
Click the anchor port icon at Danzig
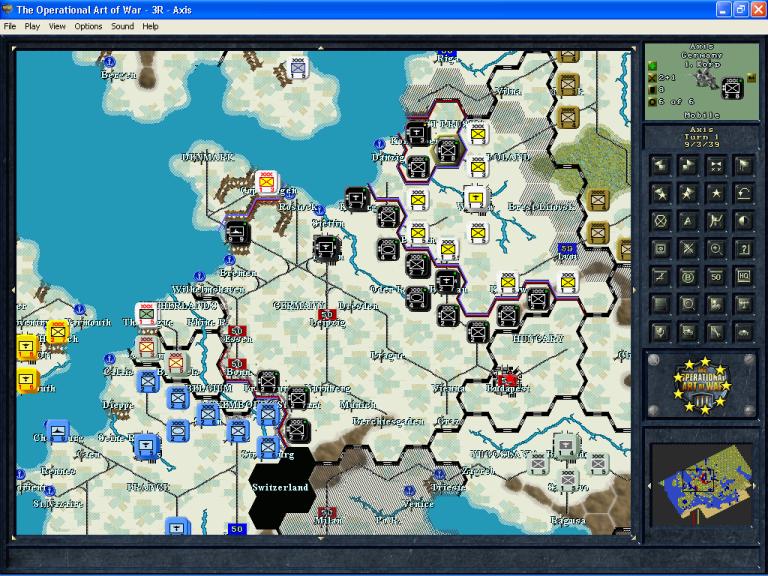tap(379, 144)
